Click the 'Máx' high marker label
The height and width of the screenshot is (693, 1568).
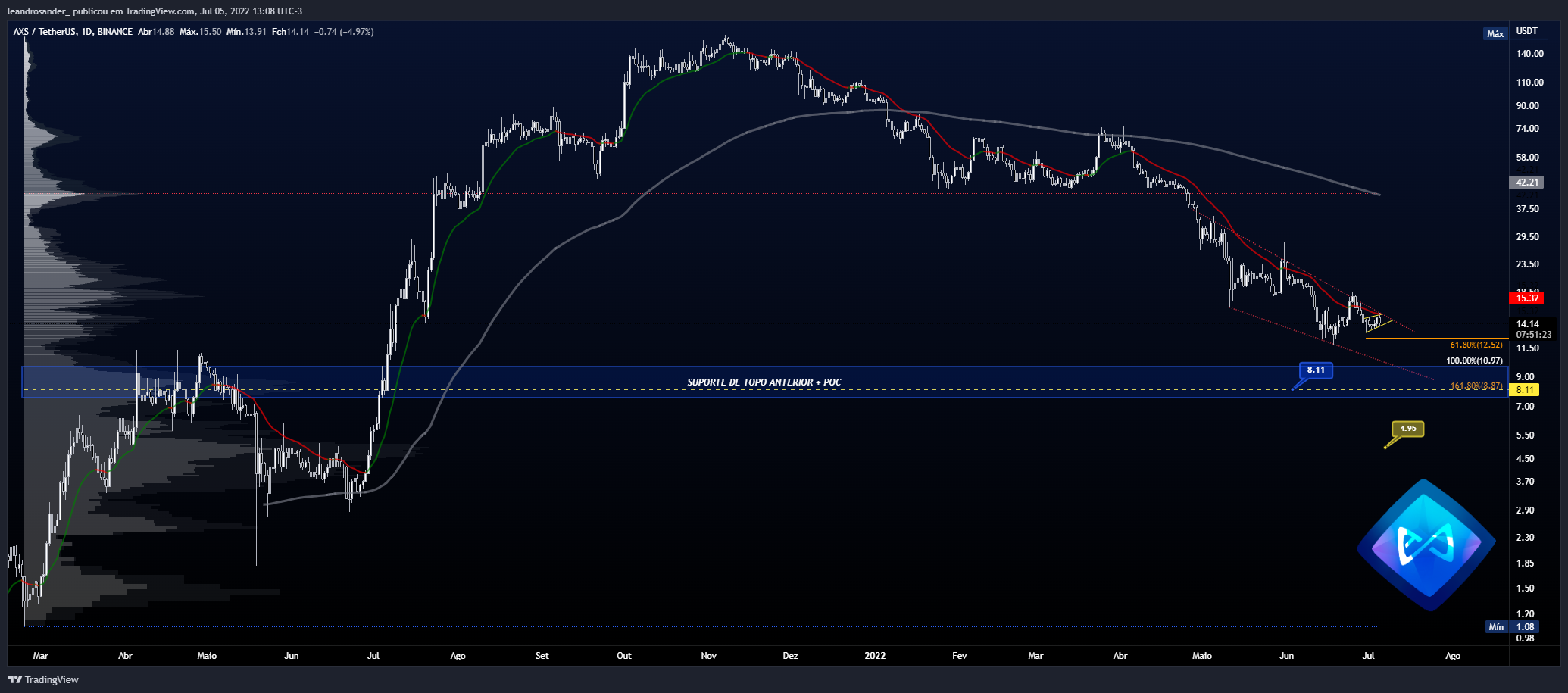[x=1495, y=34]
